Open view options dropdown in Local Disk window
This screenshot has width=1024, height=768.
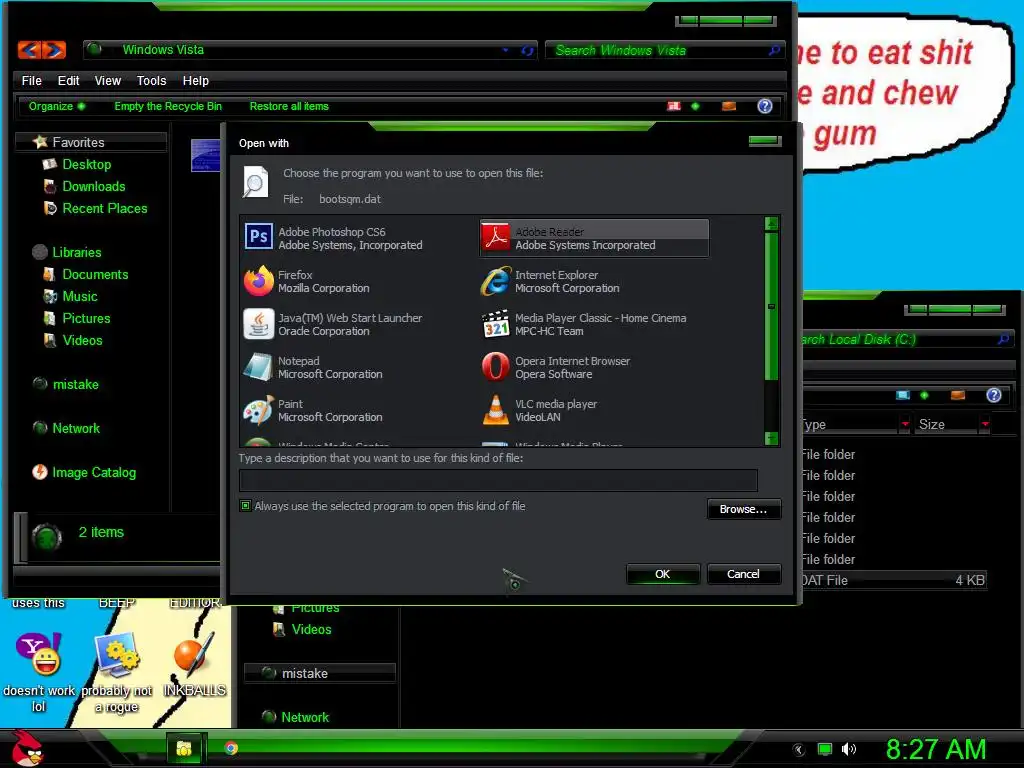click(x=924, y=395)
